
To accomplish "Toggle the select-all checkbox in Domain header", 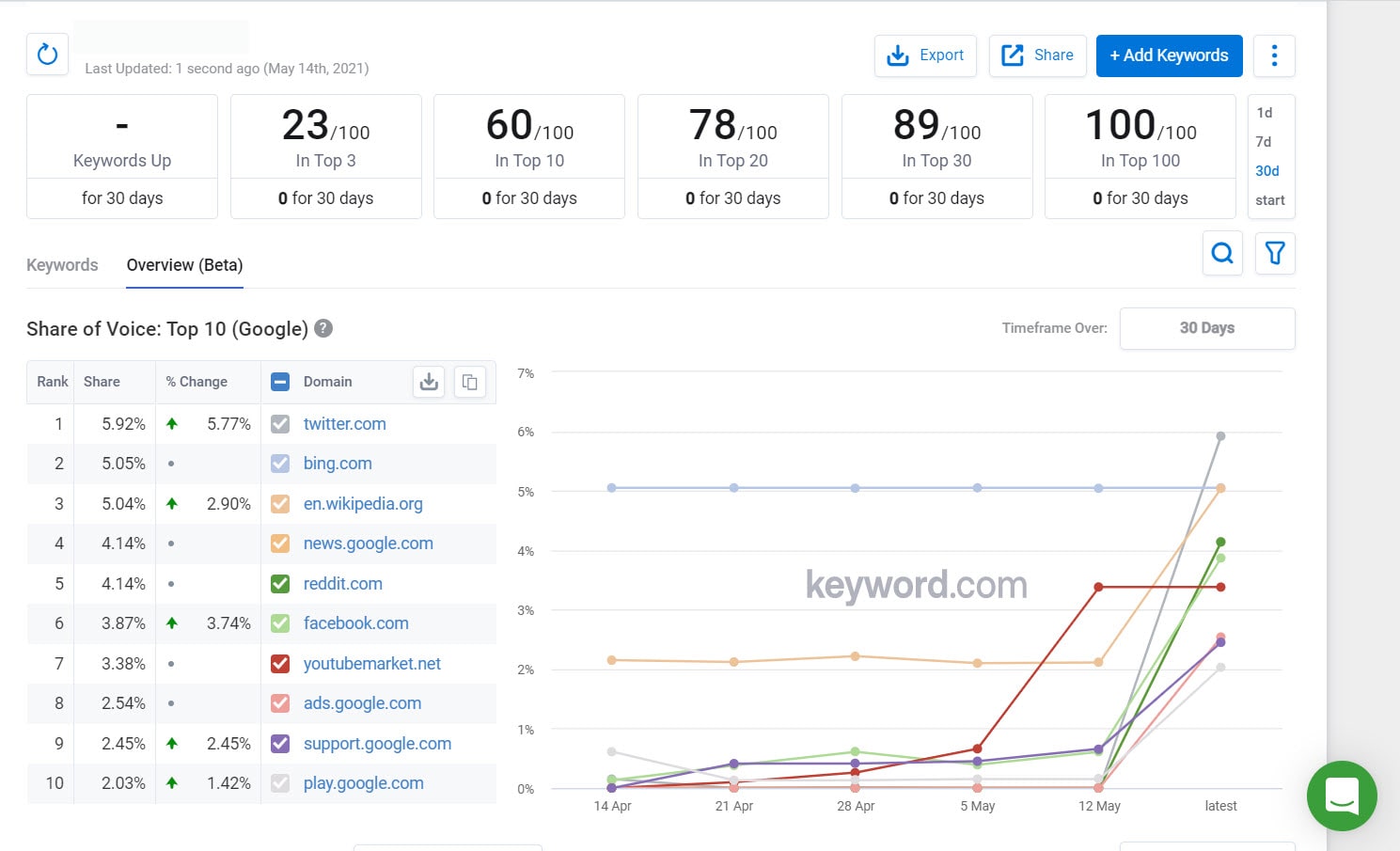I will (279, 382).
